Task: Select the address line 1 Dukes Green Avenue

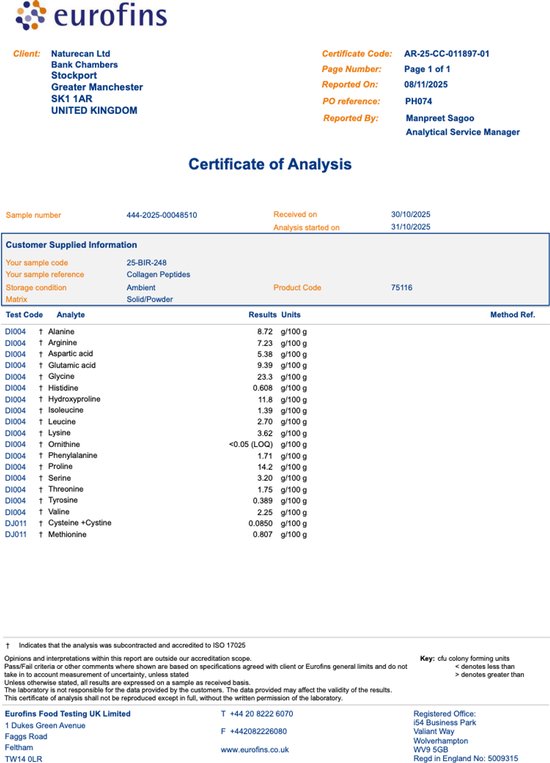Action: point(45,726)
